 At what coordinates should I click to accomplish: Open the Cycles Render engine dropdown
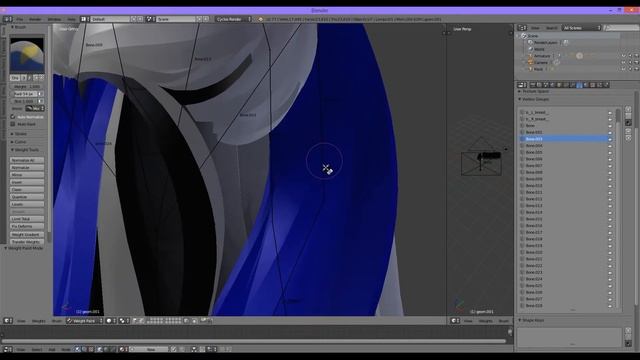pos(233,19)
